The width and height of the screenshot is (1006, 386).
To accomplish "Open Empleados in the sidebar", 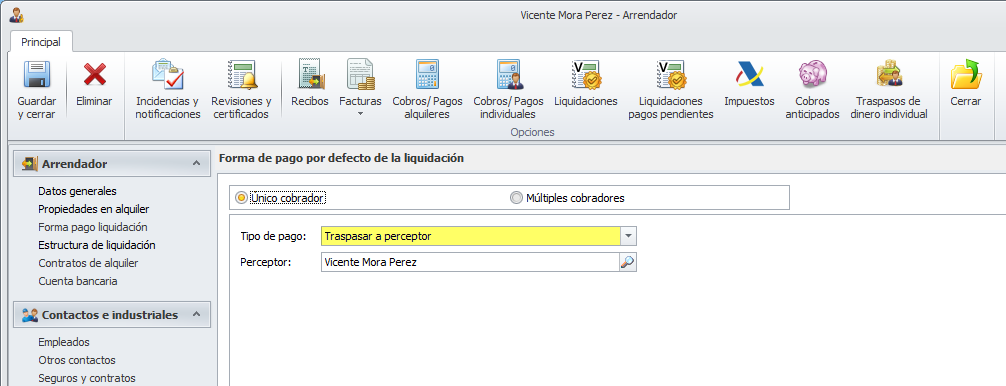I will coord(64,342).
